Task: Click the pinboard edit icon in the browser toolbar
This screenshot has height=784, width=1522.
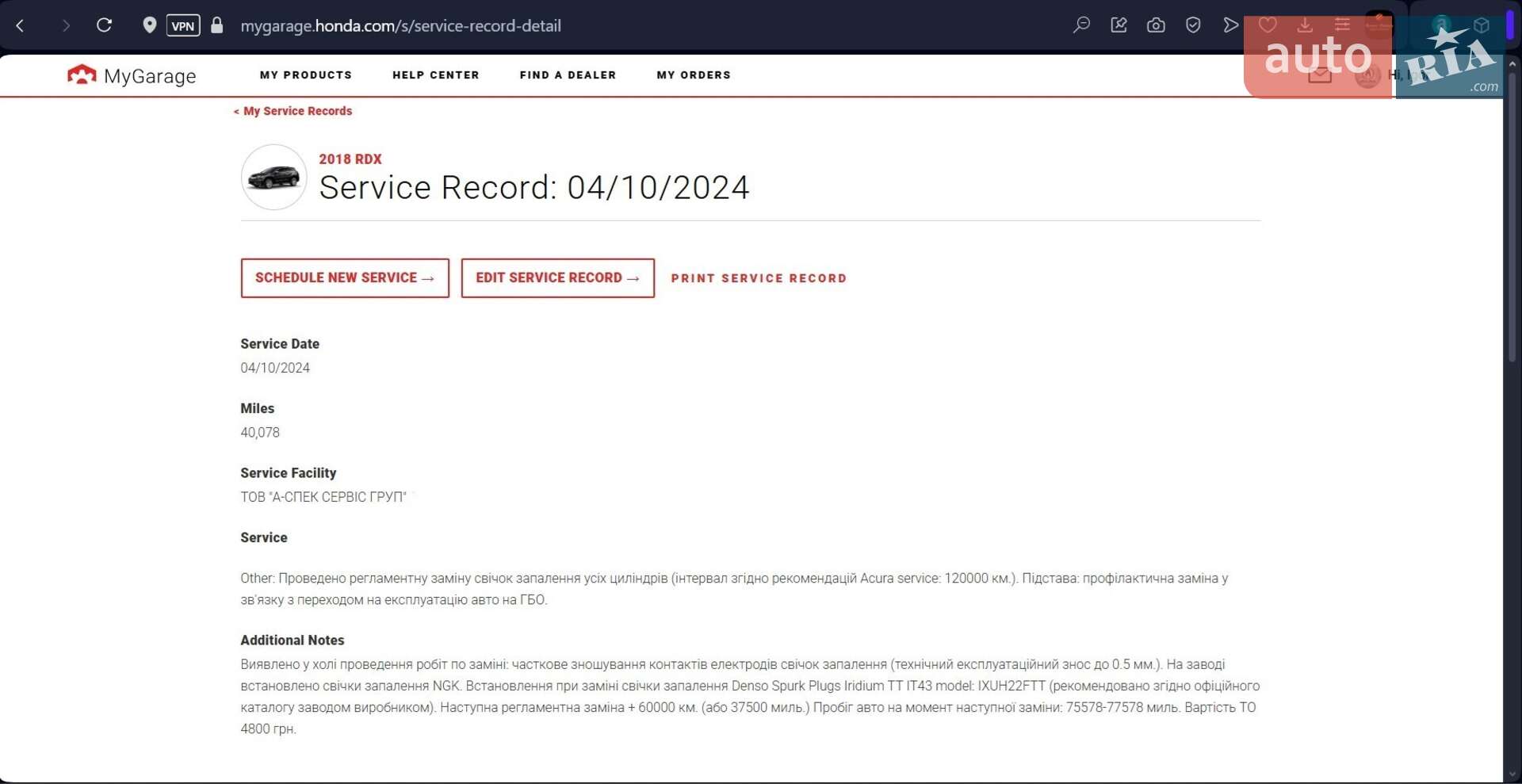Action: tap(1119, 25)
